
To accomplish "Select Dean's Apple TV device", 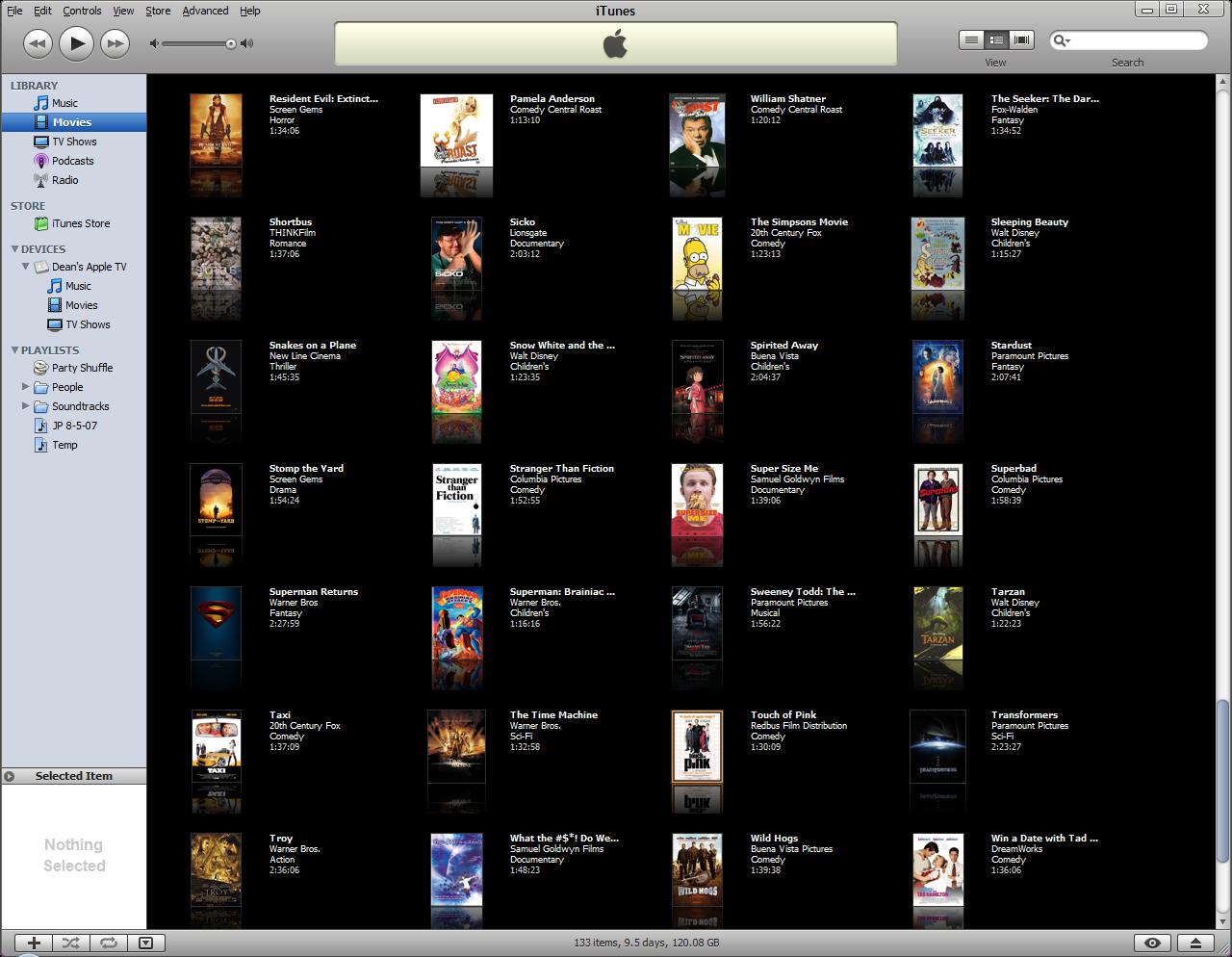I will (89, 267).
